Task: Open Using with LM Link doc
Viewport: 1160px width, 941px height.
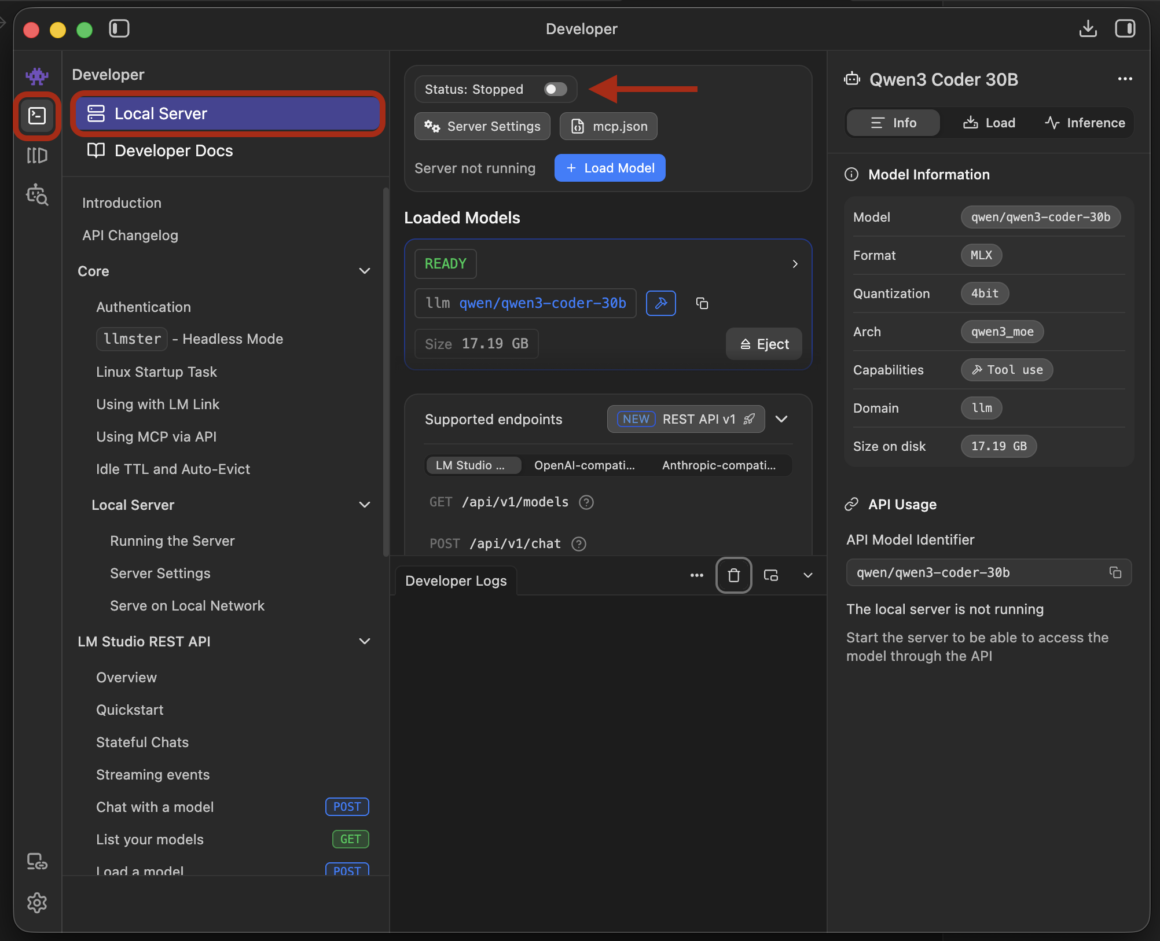Action: (158, 405)
